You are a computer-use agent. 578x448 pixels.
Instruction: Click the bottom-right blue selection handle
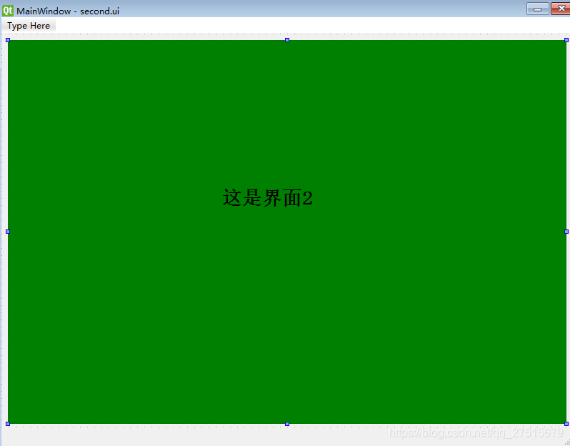click(x=566, y=424)
